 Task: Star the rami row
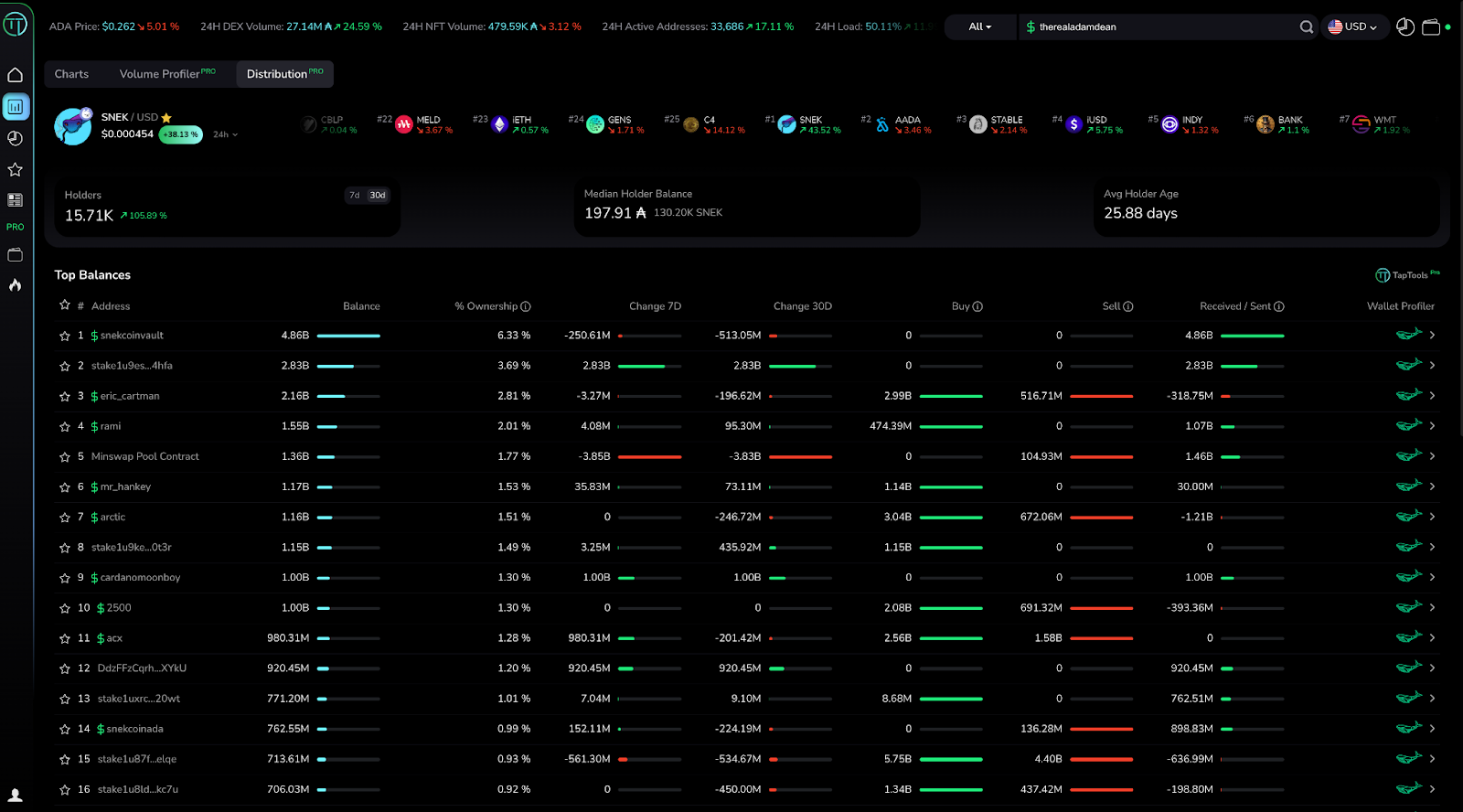coord(65,426)
